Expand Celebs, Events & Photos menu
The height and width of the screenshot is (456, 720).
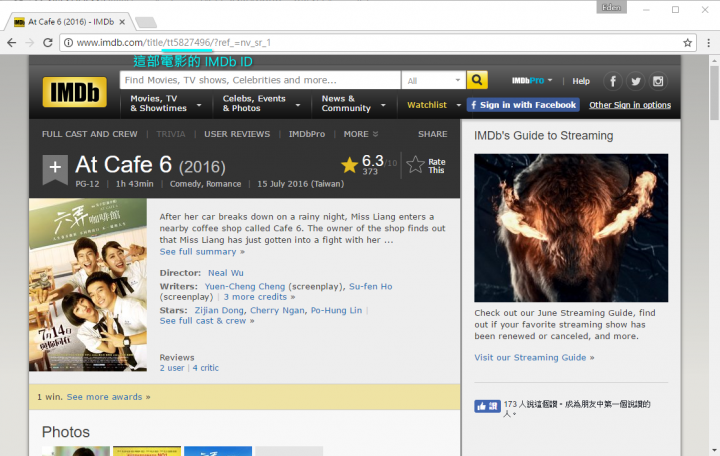261,104
